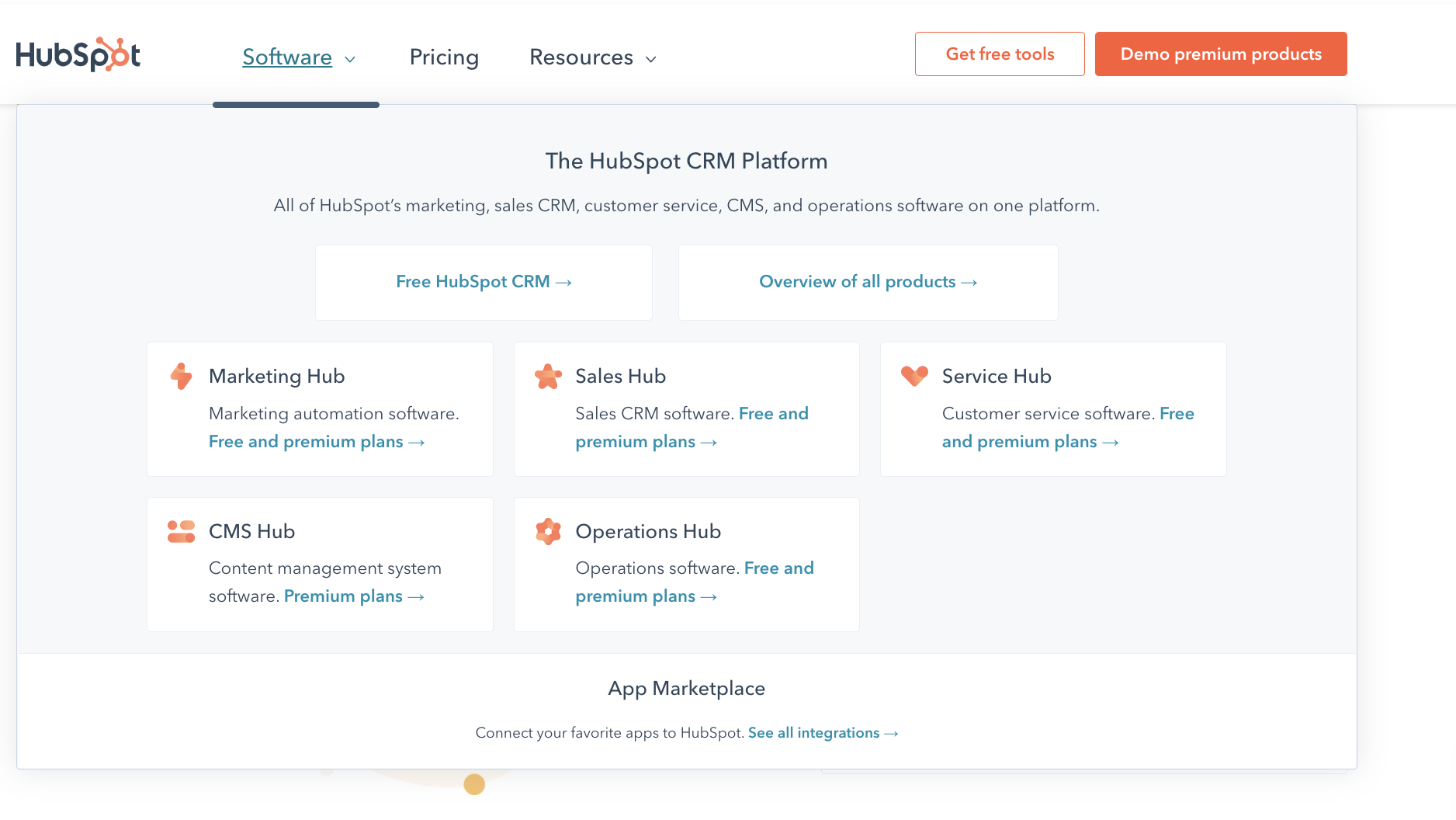The height and width of the screenshot is (820, 1456).
Task: Select the Service Hub heading
Action: tap(997, 376)
